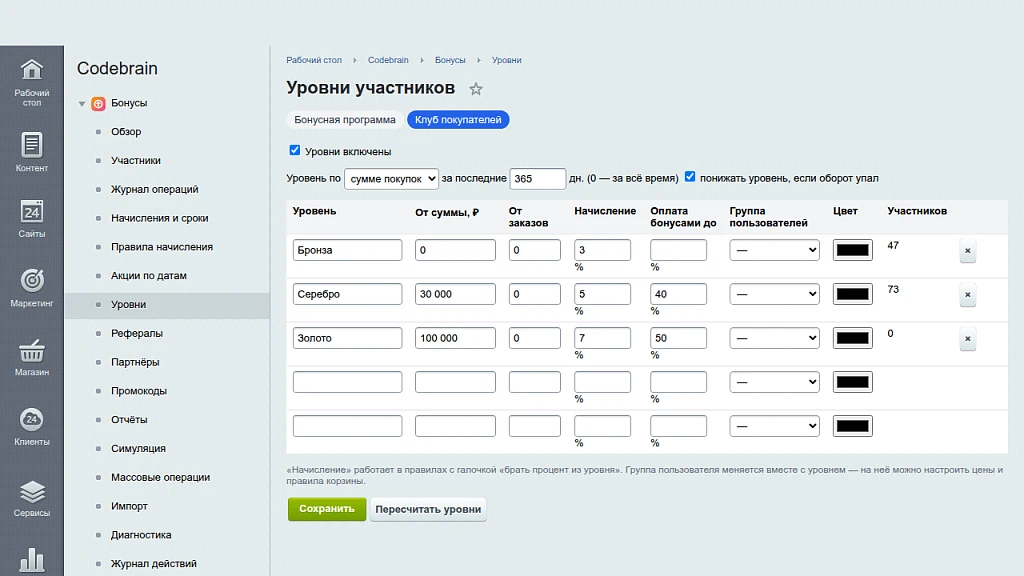Open user group dropdown for Золото
The image size is (1024, 576).
click(774, 338)
